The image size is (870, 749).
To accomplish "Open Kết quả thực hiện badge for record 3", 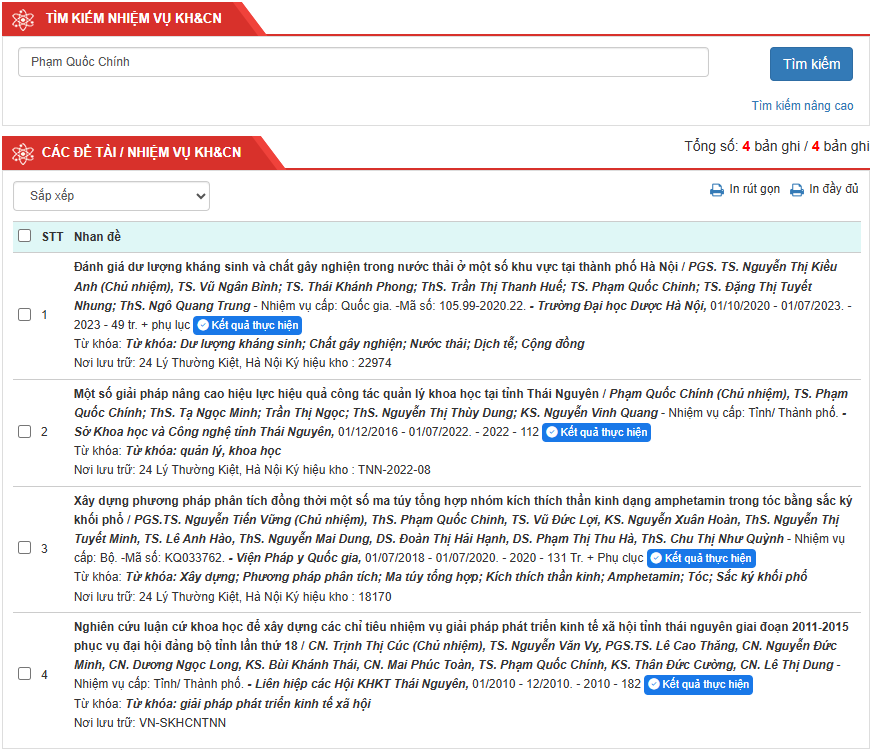I will pyautogui.click(x=701, y=558).
